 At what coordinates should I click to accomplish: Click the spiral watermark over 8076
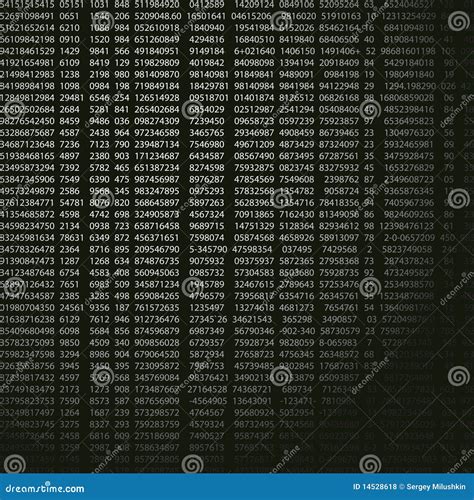(103, 199)
